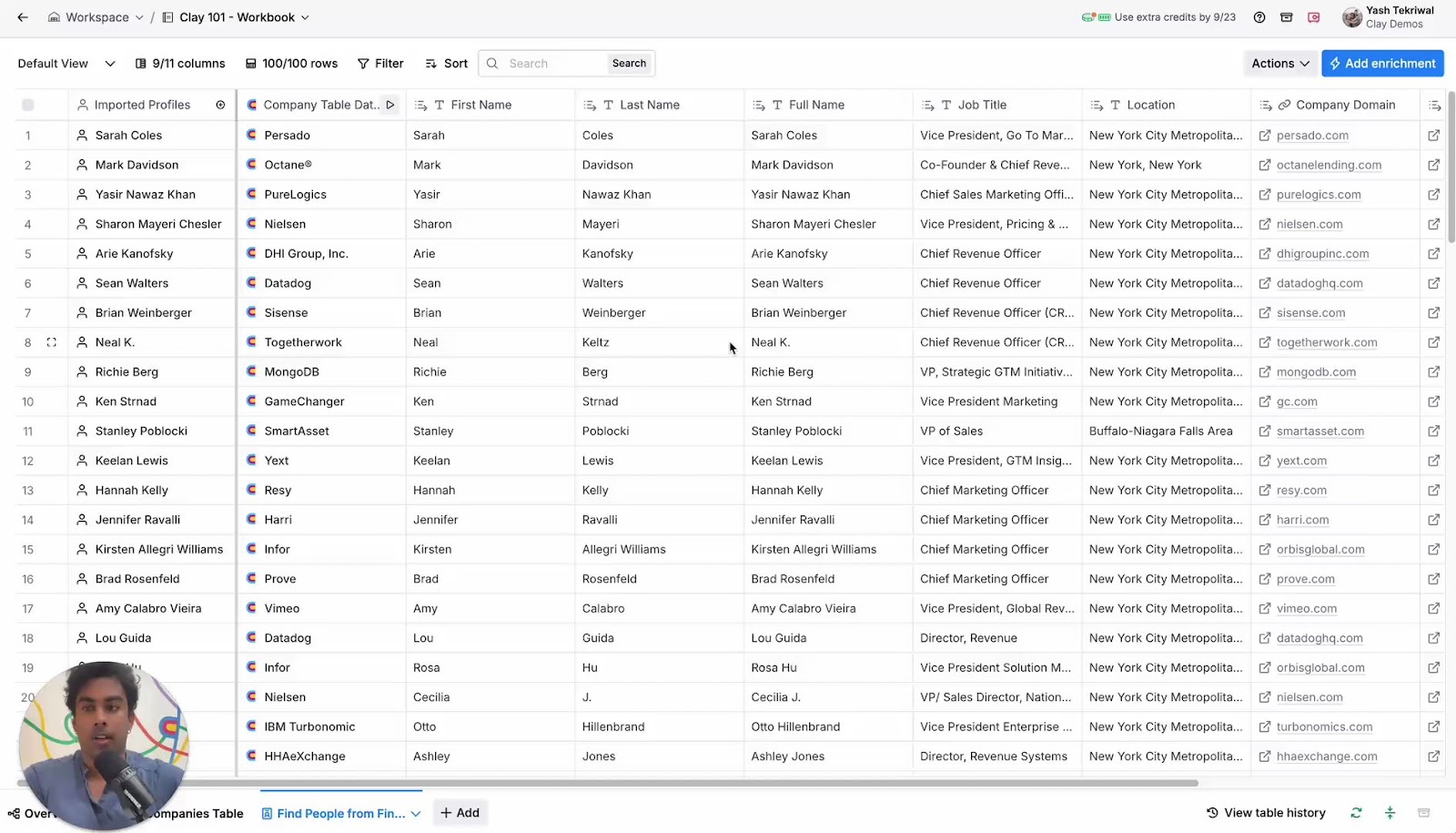Click the recording icon next to the avatar
Screen dimensions: 1456x833
click(x=1314, y=17)
